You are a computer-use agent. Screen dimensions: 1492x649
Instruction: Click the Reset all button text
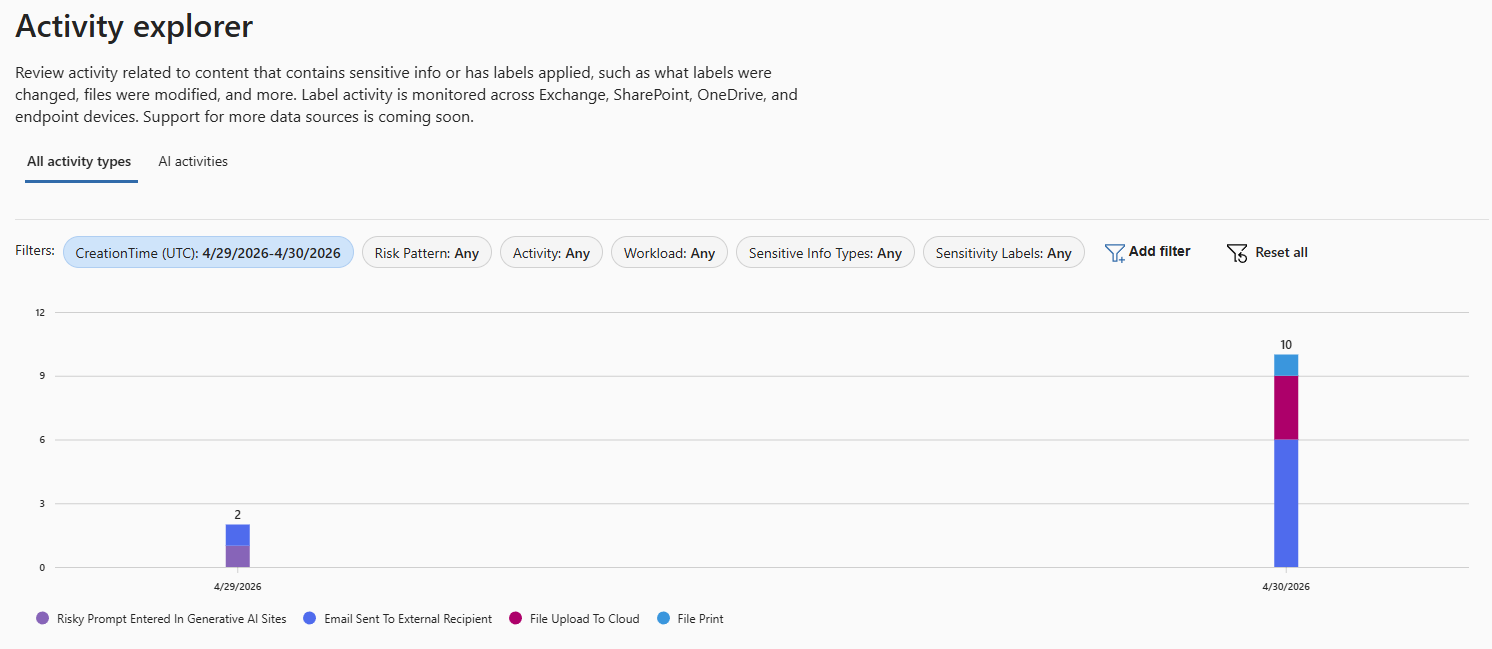1281,253
